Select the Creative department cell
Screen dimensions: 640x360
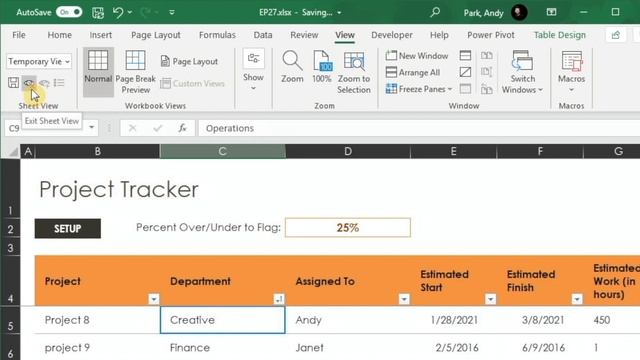222,320
